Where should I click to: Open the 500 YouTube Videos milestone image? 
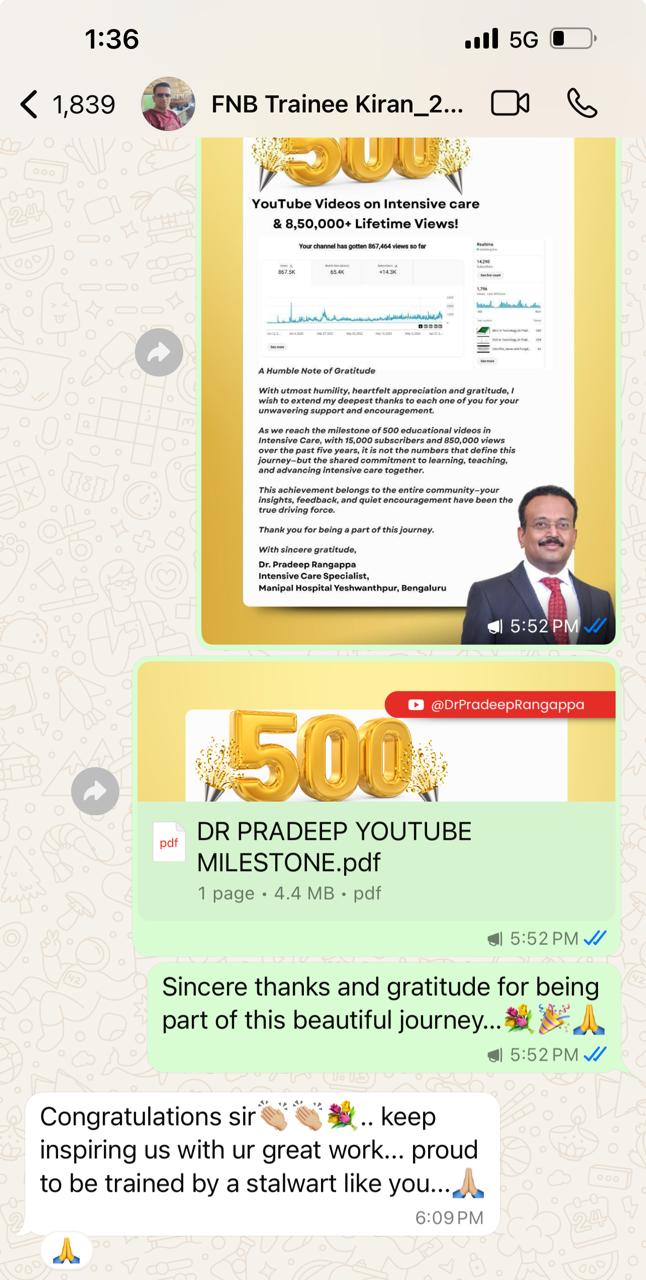pyautogui.click(x=409, y=390)
